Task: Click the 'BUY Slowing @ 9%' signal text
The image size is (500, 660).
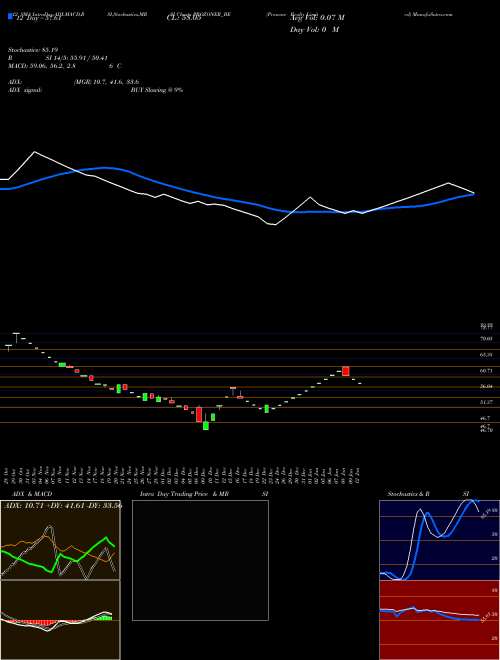Action: 157,90
